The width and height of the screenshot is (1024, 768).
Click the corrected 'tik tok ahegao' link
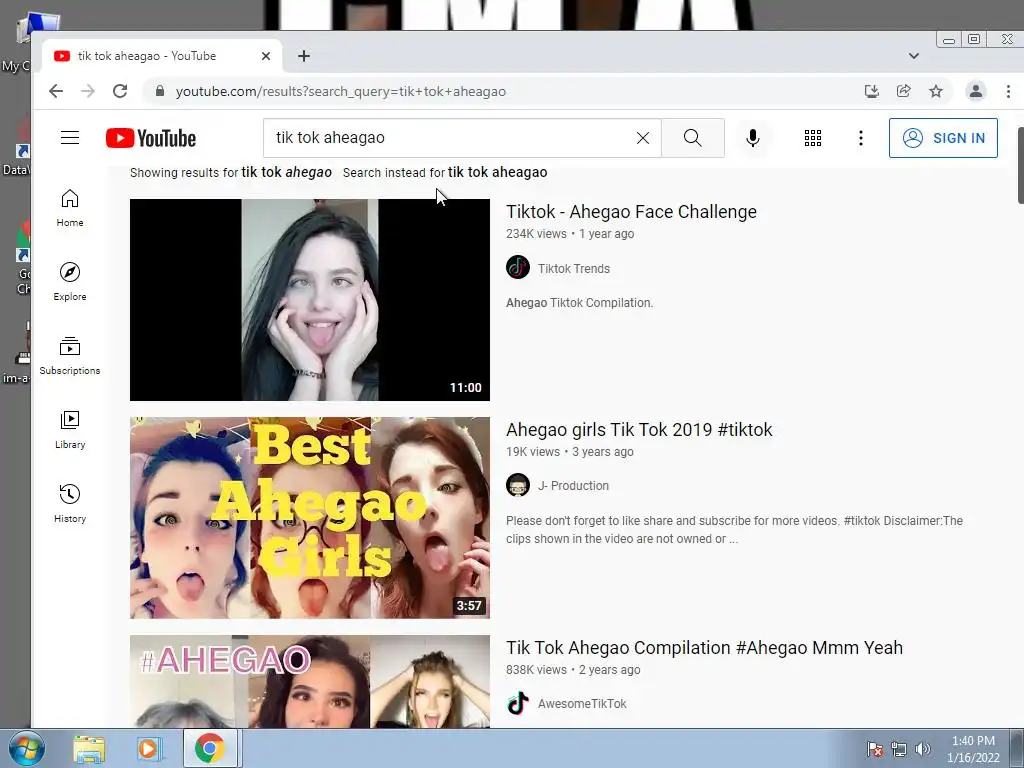pos(287,172)
